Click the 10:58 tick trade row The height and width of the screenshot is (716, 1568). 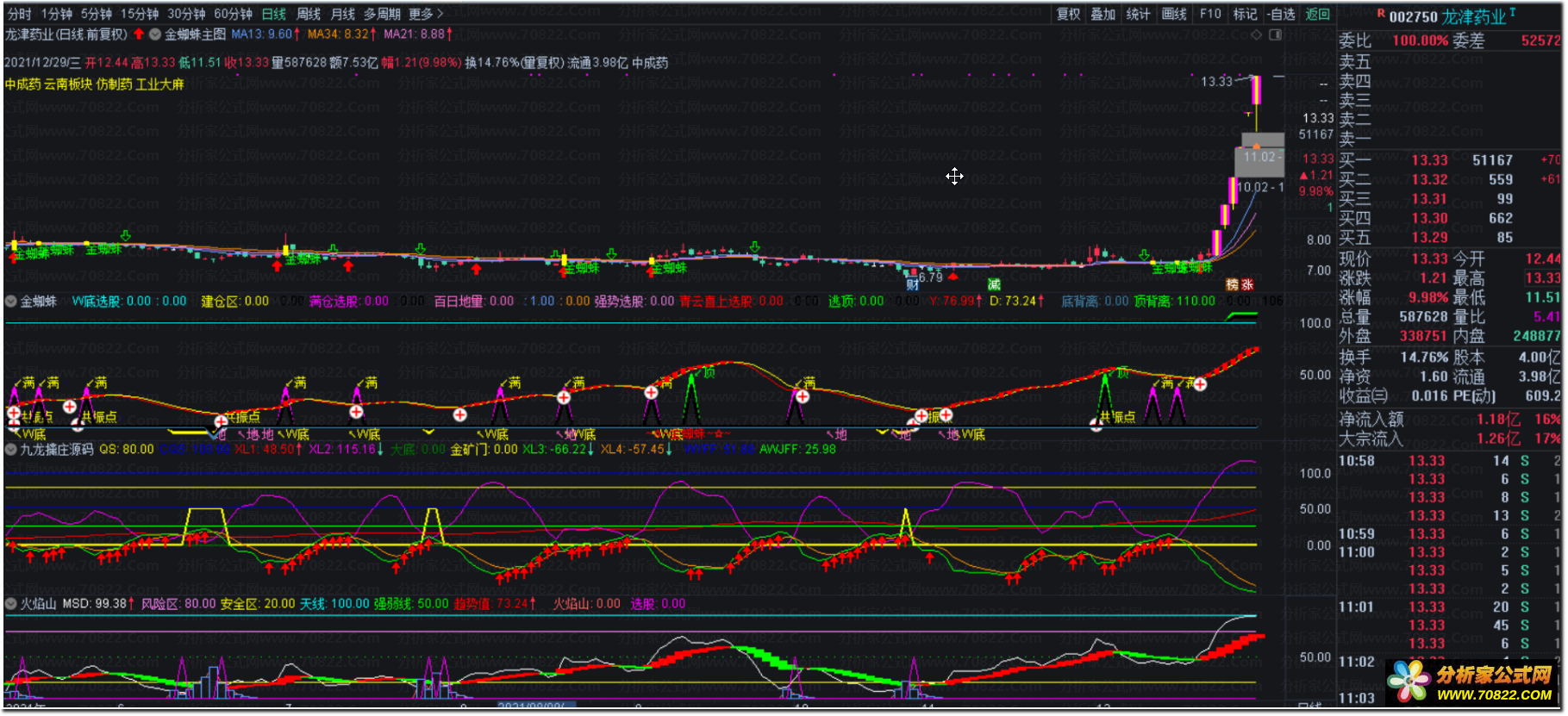[x=1450, y=461]
